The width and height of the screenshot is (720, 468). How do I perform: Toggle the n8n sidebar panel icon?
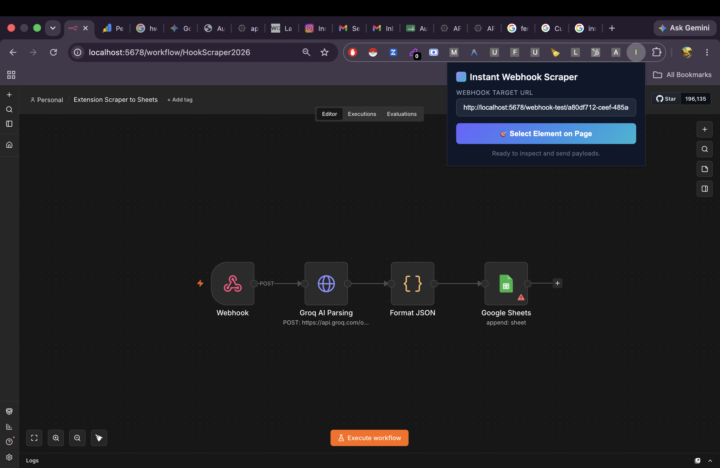9,124
